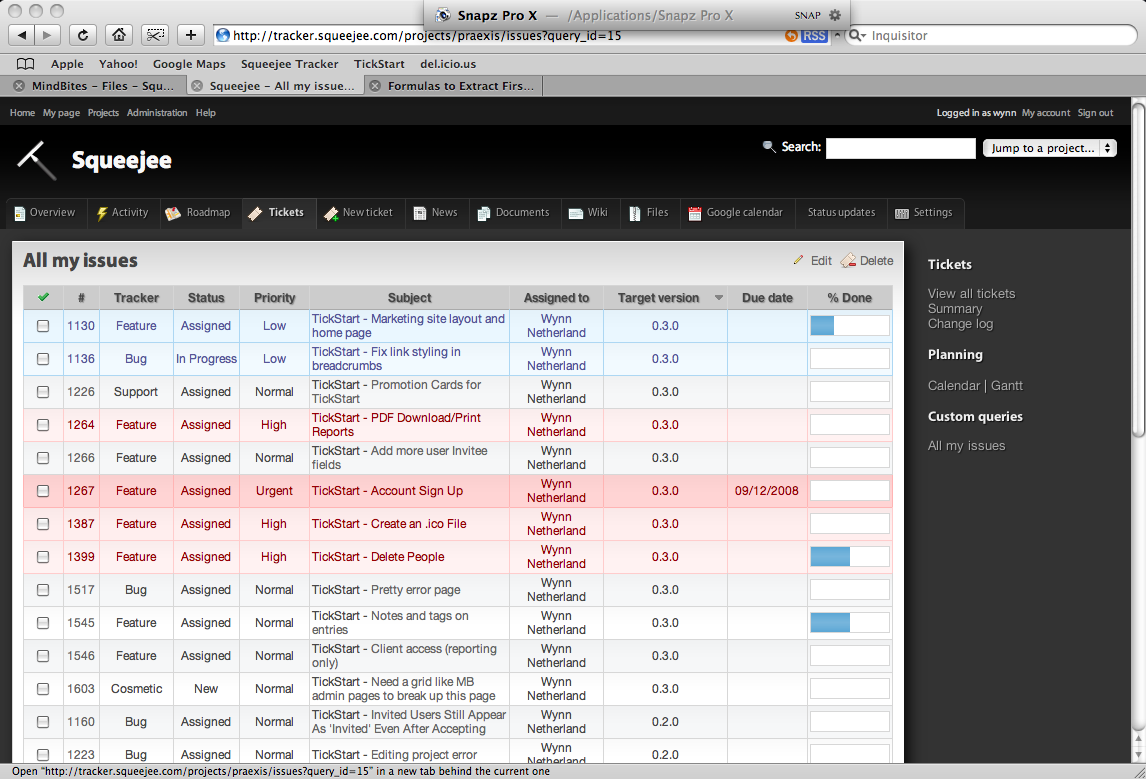This screenshot has width=1146, height=779.
Task: Open the My page menu item
Action: point(61,113)
